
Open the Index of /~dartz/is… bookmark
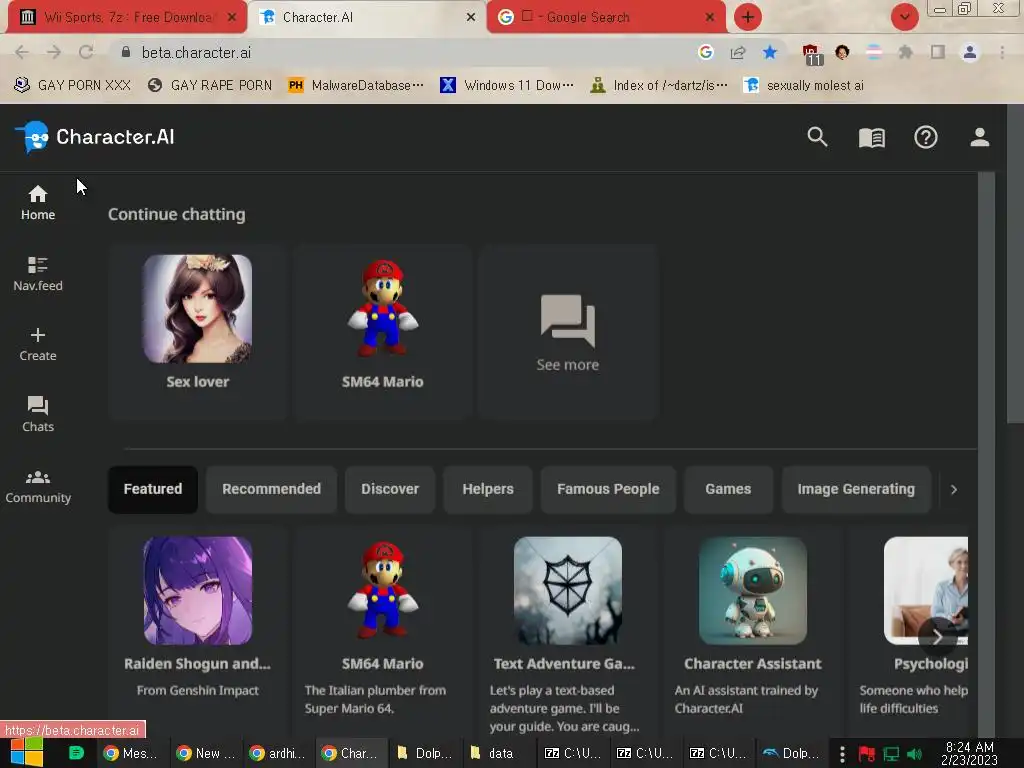tap(659, 86)
